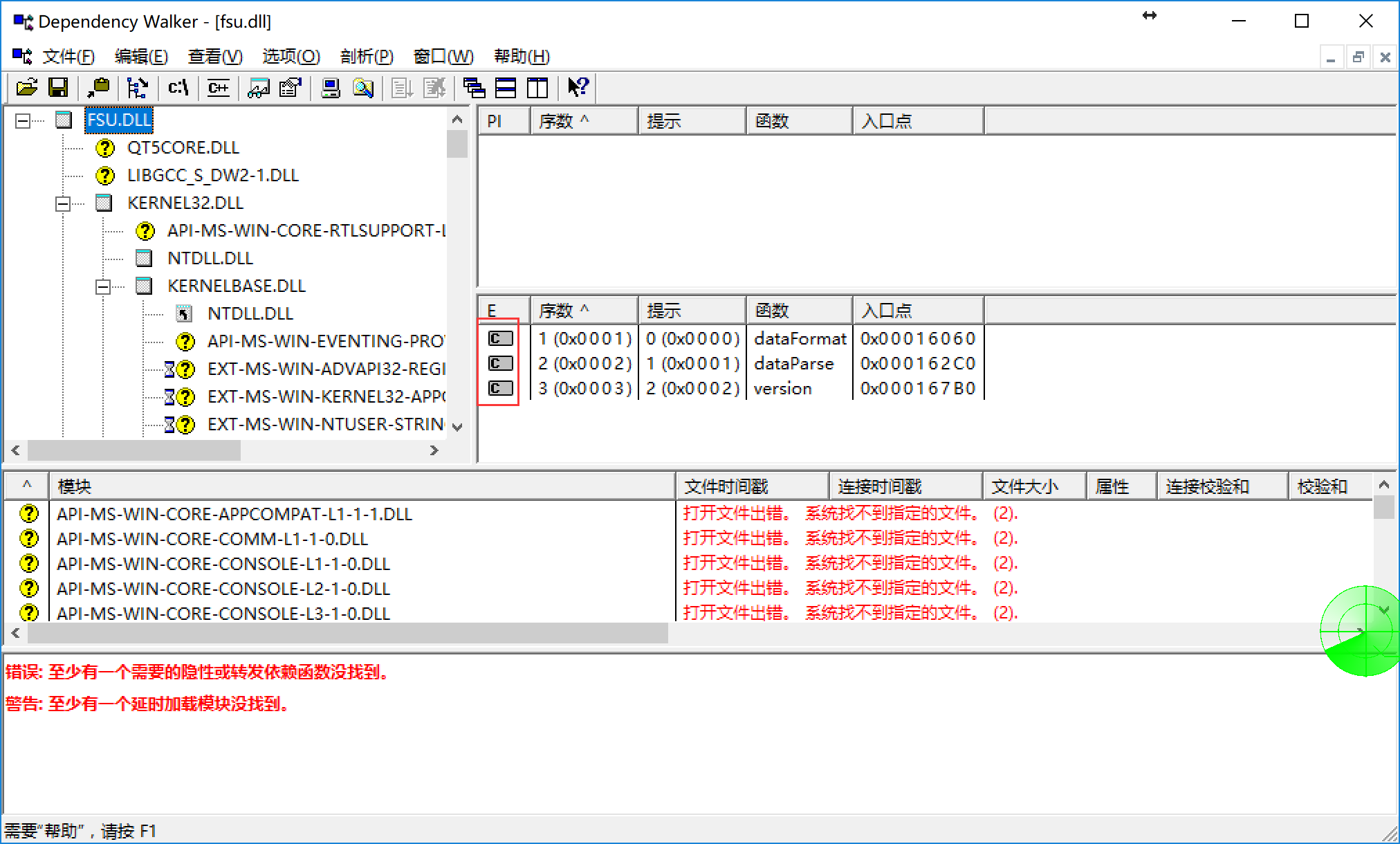Image resolution: width=1400 pixels, height=844 pixels.
Task: Click the Save toolbar icon
Action: tap(58, 88)
